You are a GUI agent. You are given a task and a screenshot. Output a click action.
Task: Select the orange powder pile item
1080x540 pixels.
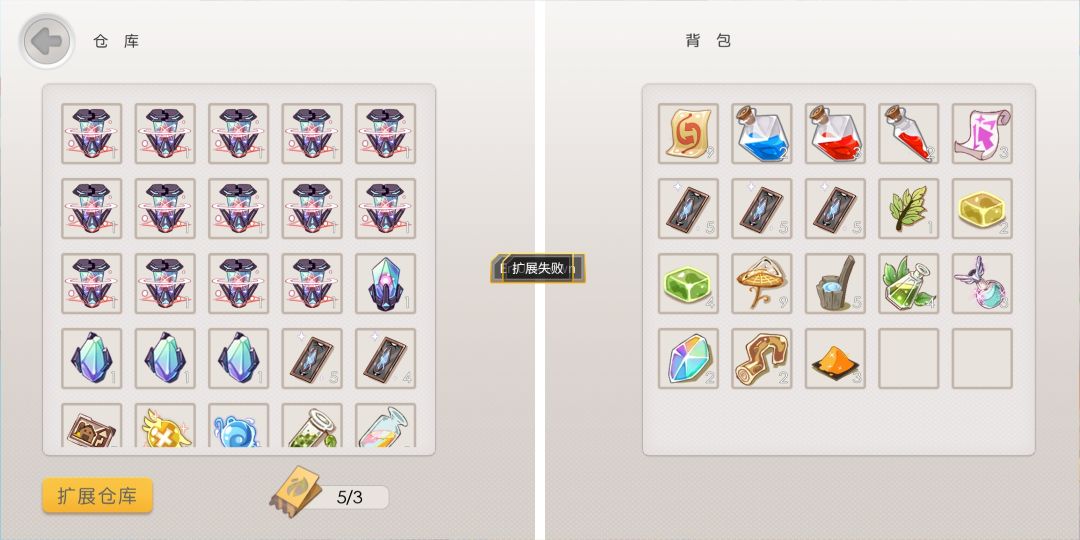(835, 359)
